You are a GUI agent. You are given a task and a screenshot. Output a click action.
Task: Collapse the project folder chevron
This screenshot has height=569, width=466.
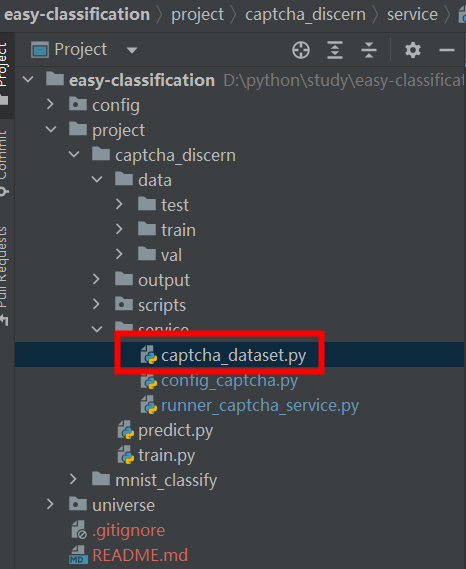(51, 130)
